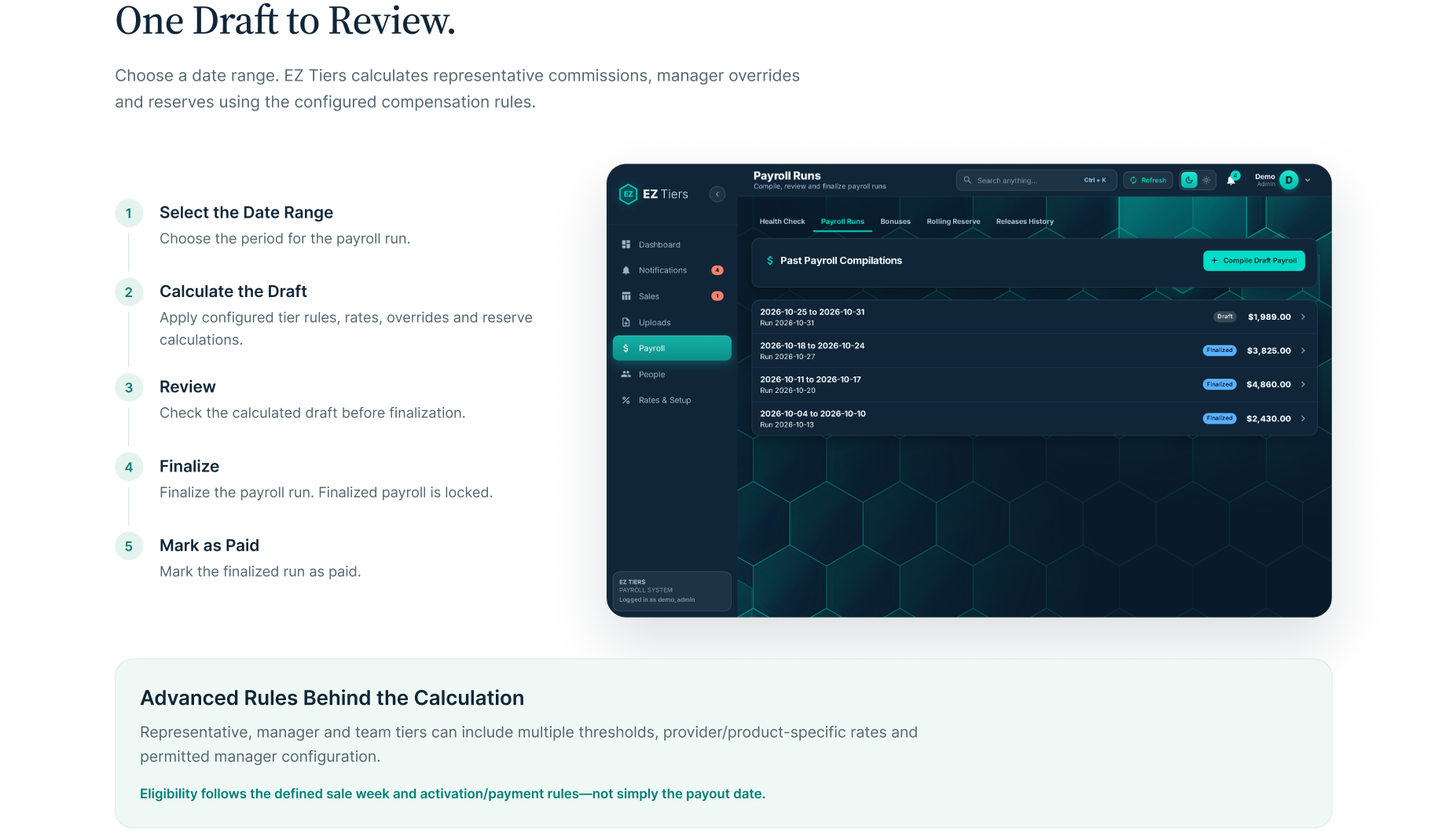Select the 2026-10-04 to 2026-10-10 run
1438x840 pixels.
pos(1034,419)
